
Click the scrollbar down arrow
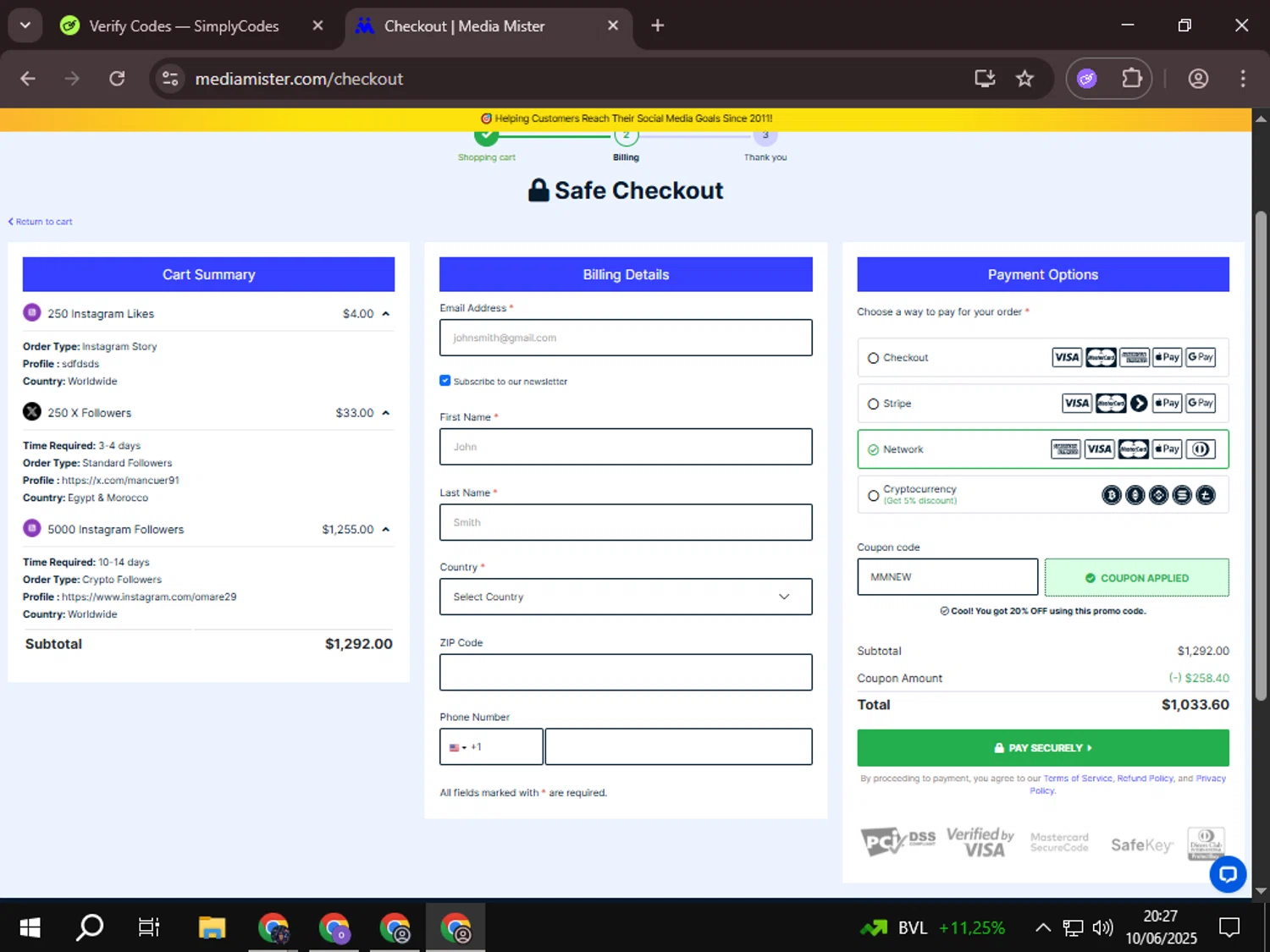click(x=1261, y=890)
